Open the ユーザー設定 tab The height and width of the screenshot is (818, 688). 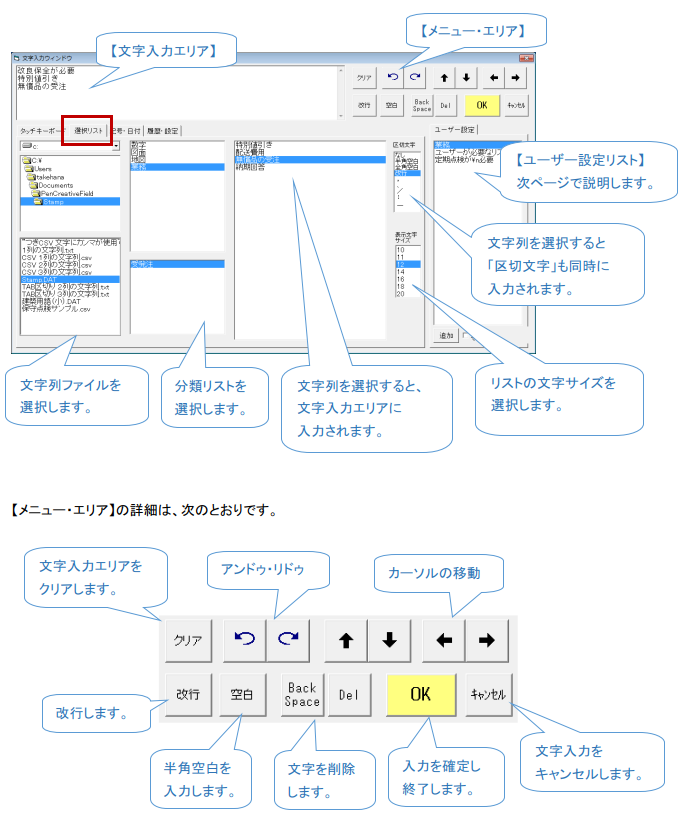coord(455,130)
